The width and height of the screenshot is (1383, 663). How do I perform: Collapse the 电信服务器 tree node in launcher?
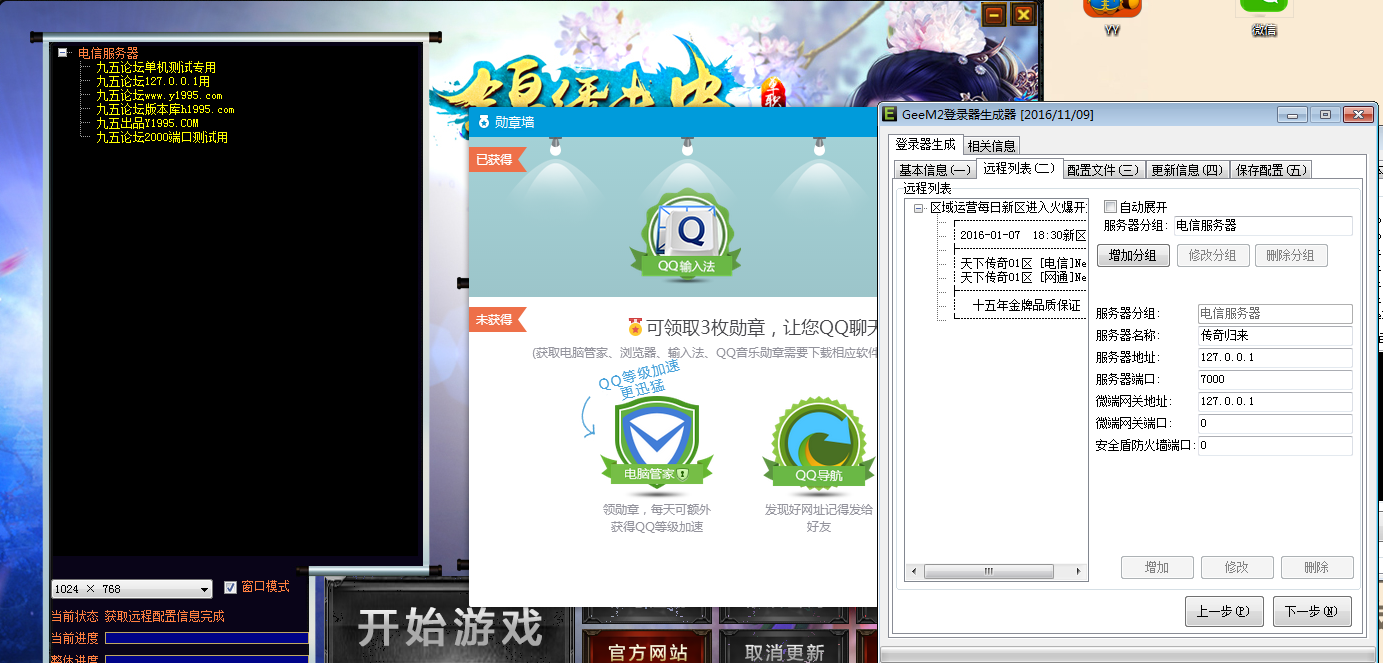click(62, 53)
